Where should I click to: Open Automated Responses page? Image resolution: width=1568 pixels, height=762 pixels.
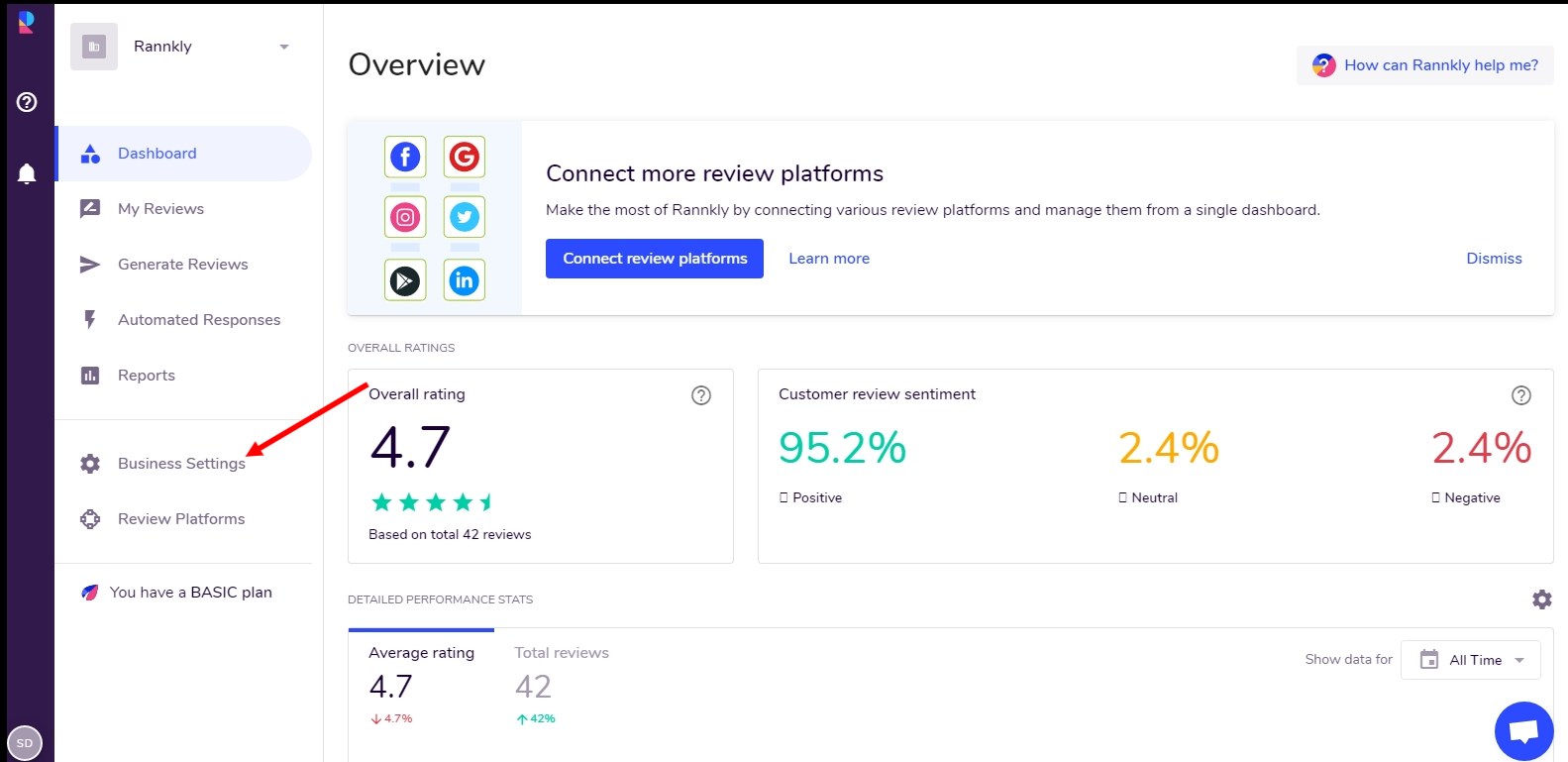coord(183,320)
